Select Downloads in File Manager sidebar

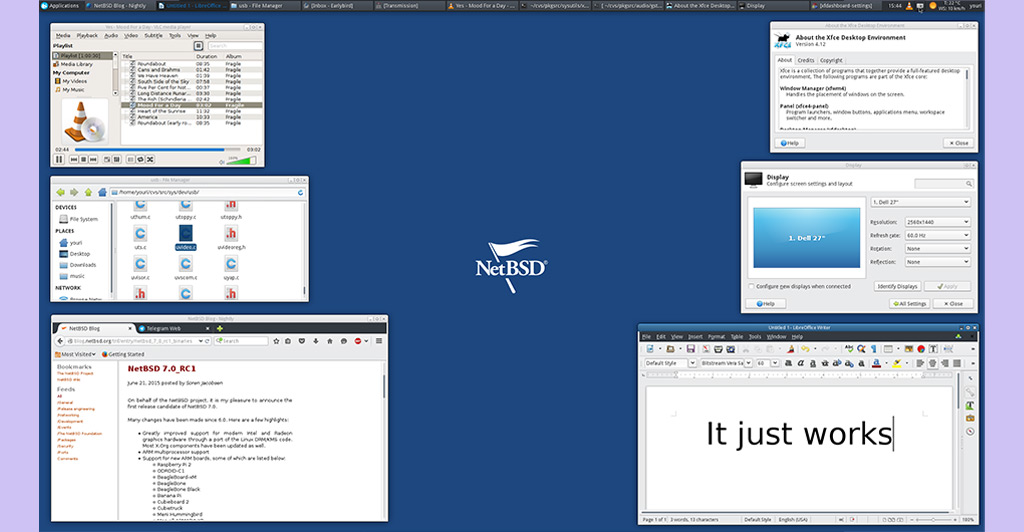tap(82, 264)
